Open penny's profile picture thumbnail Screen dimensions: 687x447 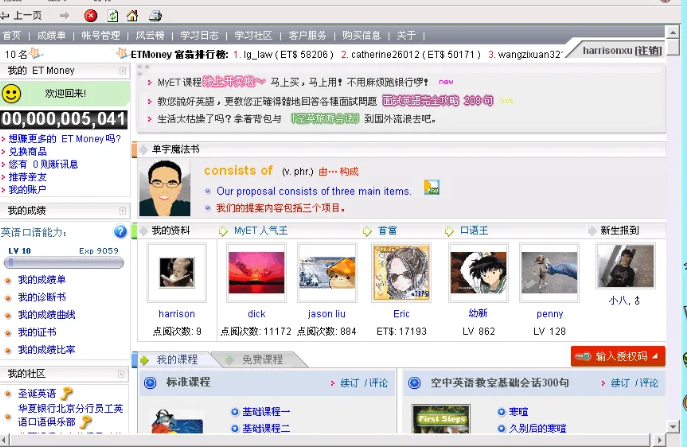[x=549, y=273]
